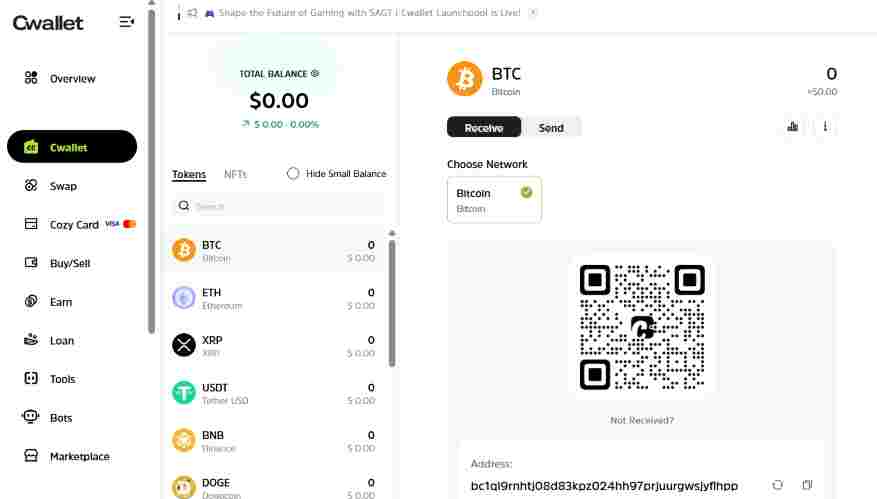Open Cozy Card in the sidebar

[74, 225]
